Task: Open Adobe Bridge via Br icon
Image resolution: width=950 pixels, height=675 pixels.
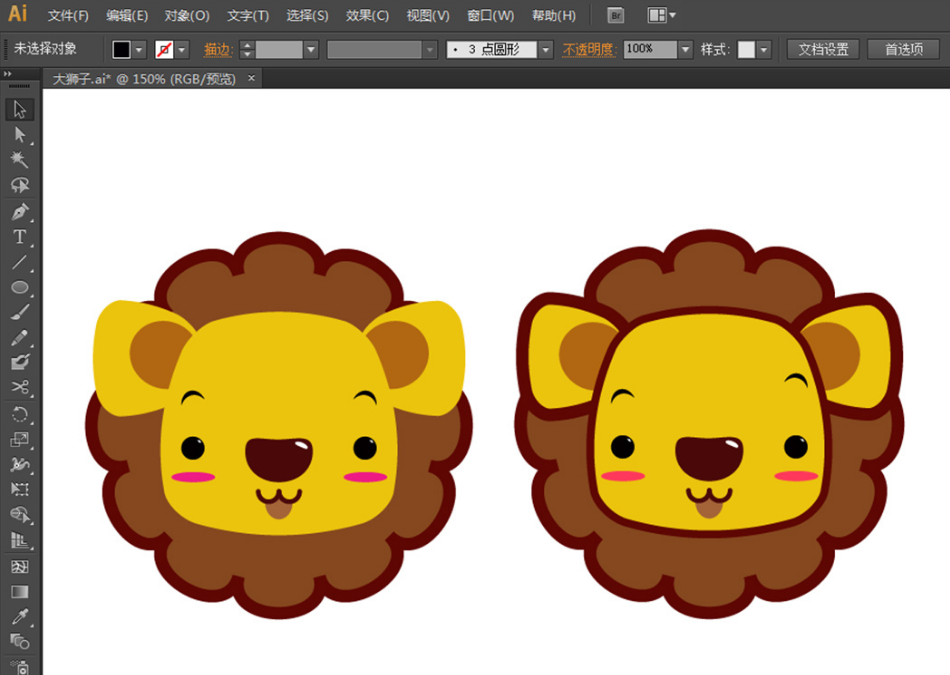Action: coord(617,16)
